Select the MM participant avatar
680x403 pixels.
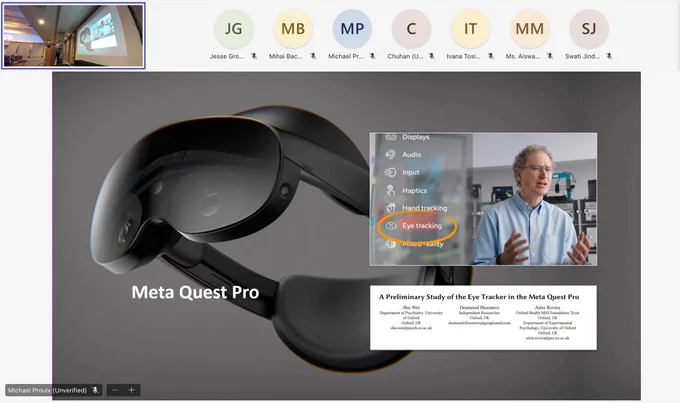click(x=530, y=29)
